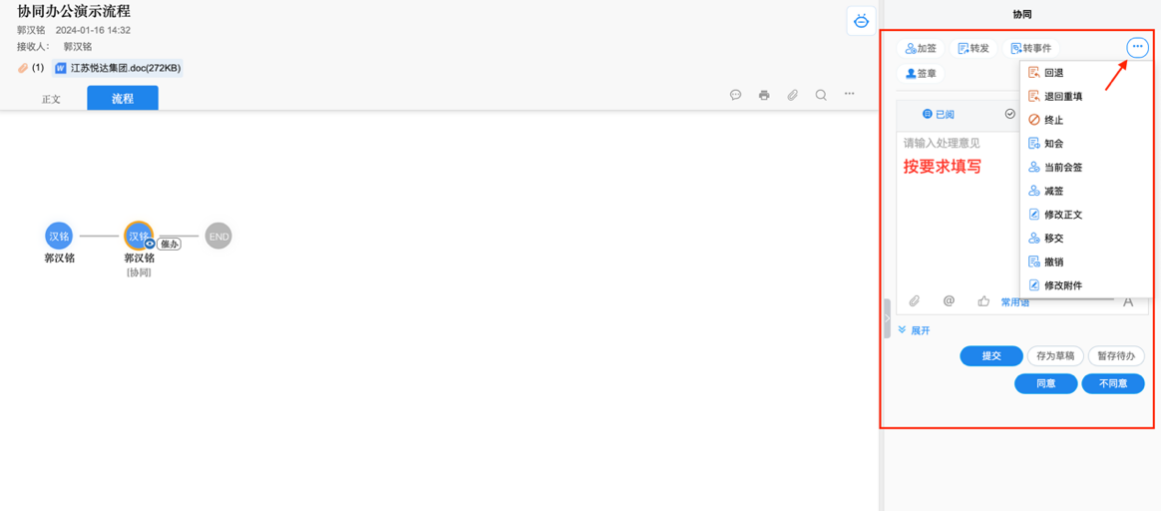Expand the 展开 section
This screenshot has width=1161, height=511.
point(914,330)
